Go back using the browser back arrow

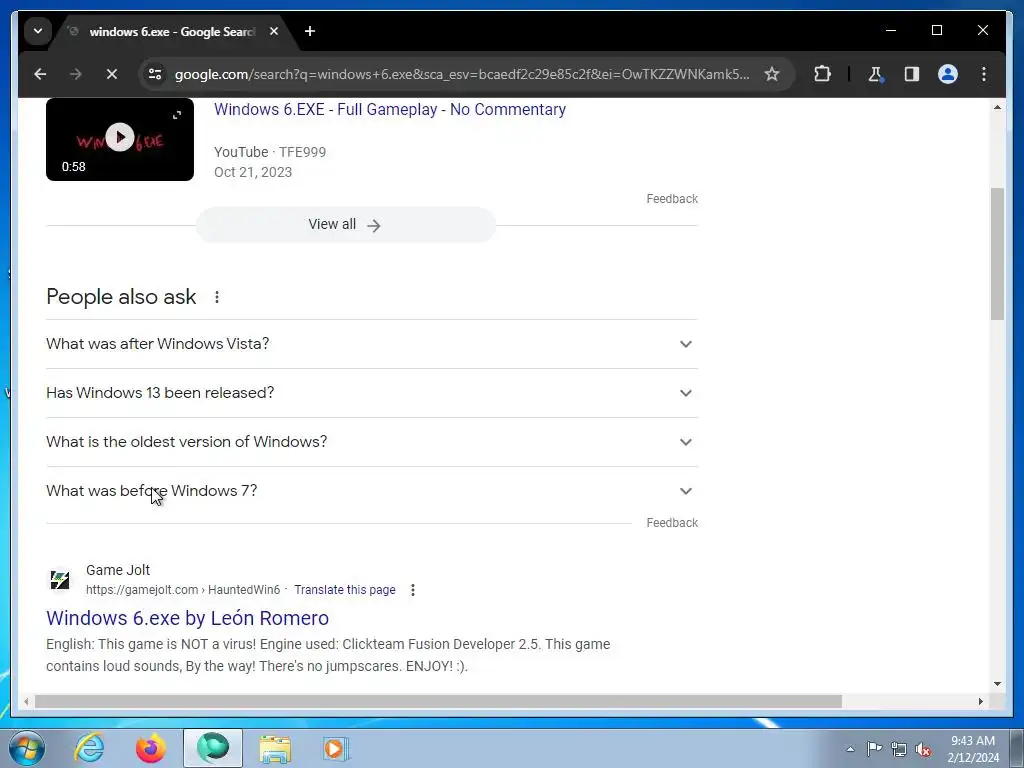click(40, 74)
